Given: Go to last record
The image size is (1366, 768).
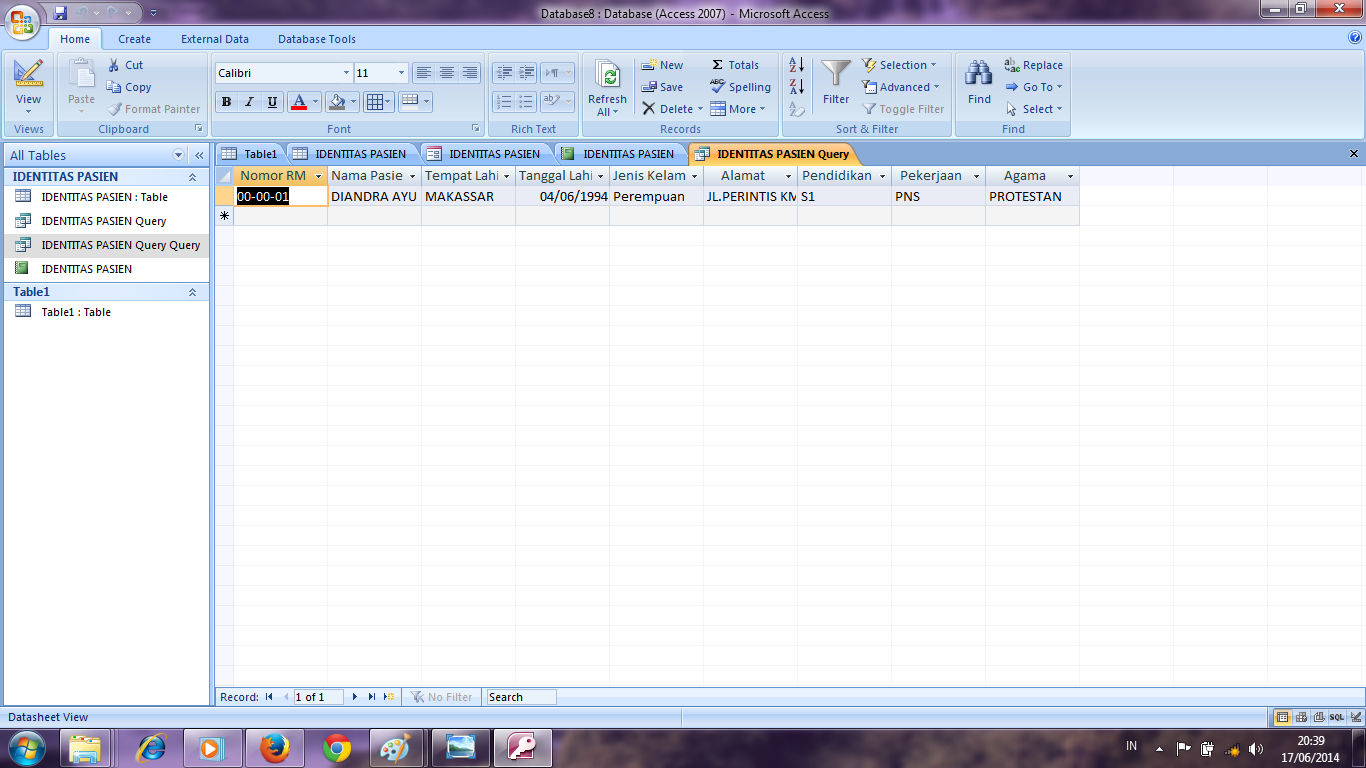Looking at the screenshot, I should point(372,697).
